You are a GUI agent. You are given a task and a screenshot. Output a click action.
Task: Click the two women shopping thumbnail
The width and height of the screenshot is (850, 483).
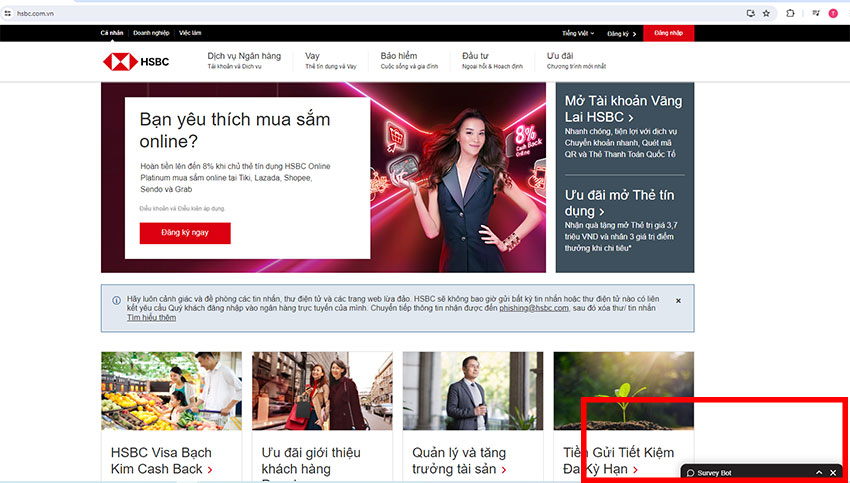pos(322,391)
